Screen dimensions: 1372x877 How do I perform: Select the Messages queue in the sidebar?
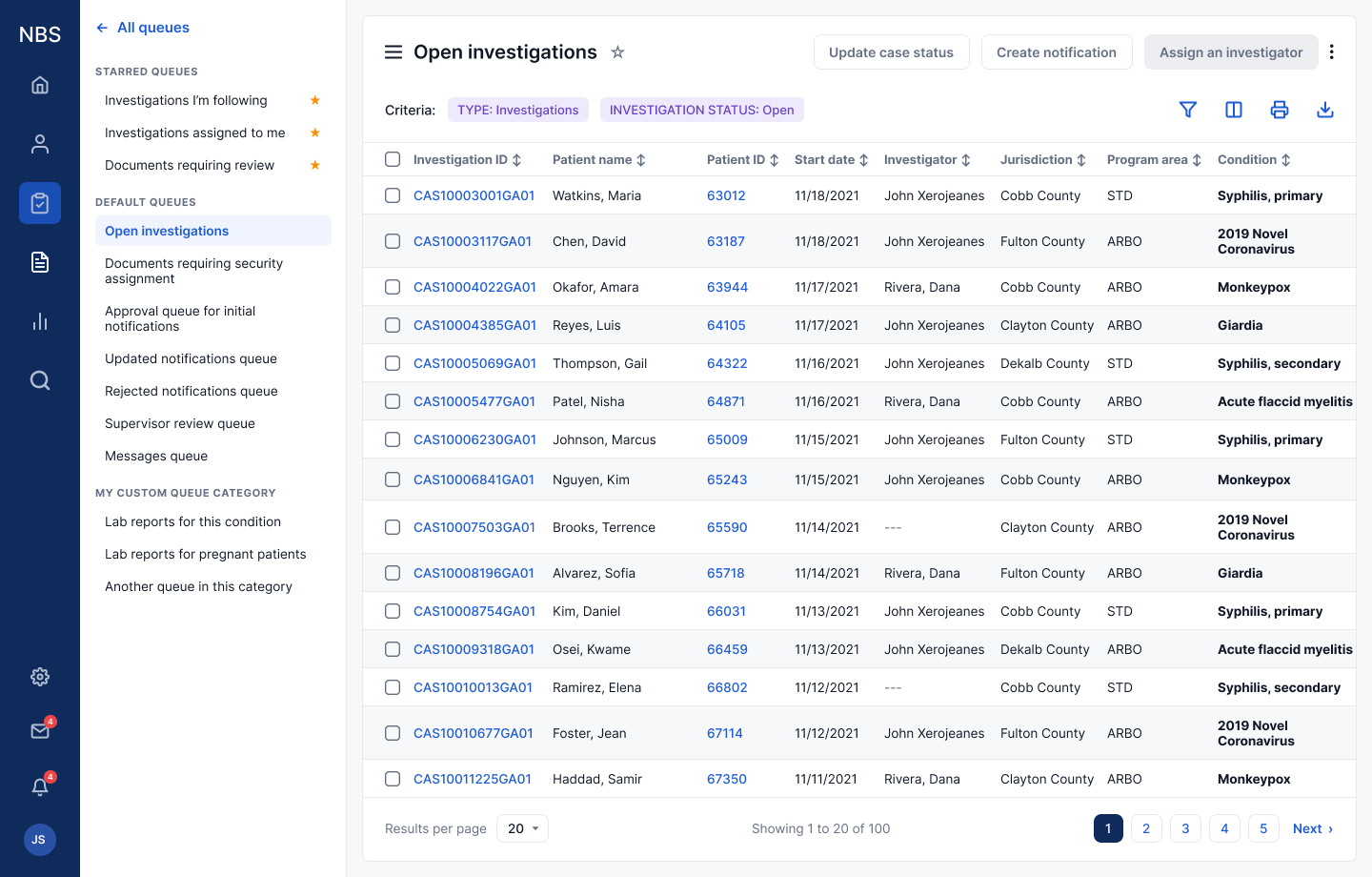pos(156,456)
